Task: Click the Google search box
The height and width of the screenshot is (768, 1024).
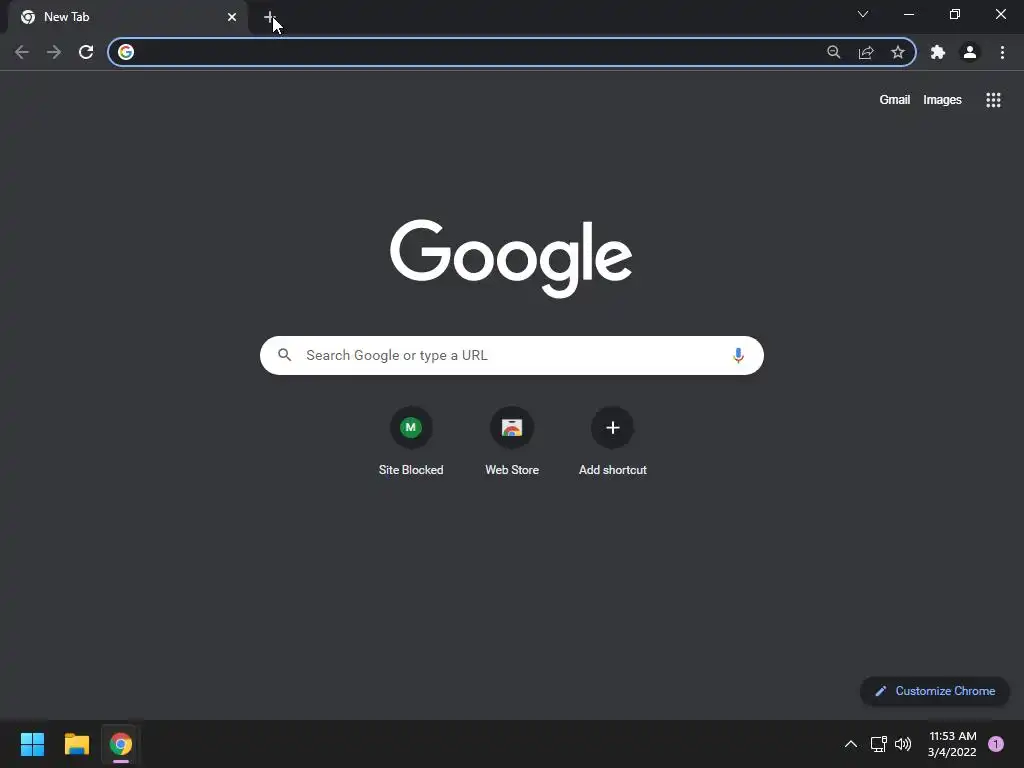Action: click(511, 355)
